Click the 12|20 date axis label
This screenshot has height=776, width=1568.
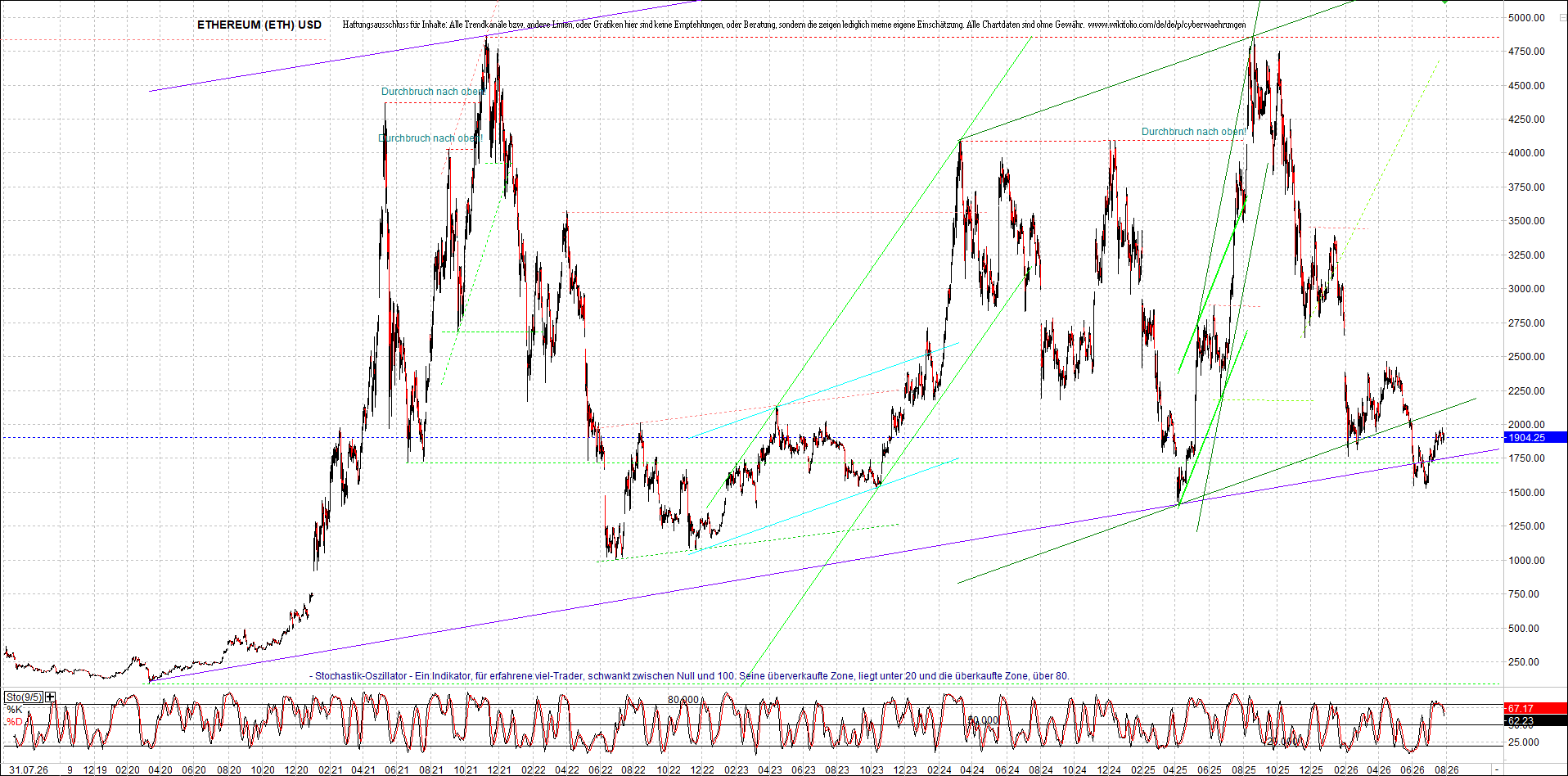pos(296,770)
